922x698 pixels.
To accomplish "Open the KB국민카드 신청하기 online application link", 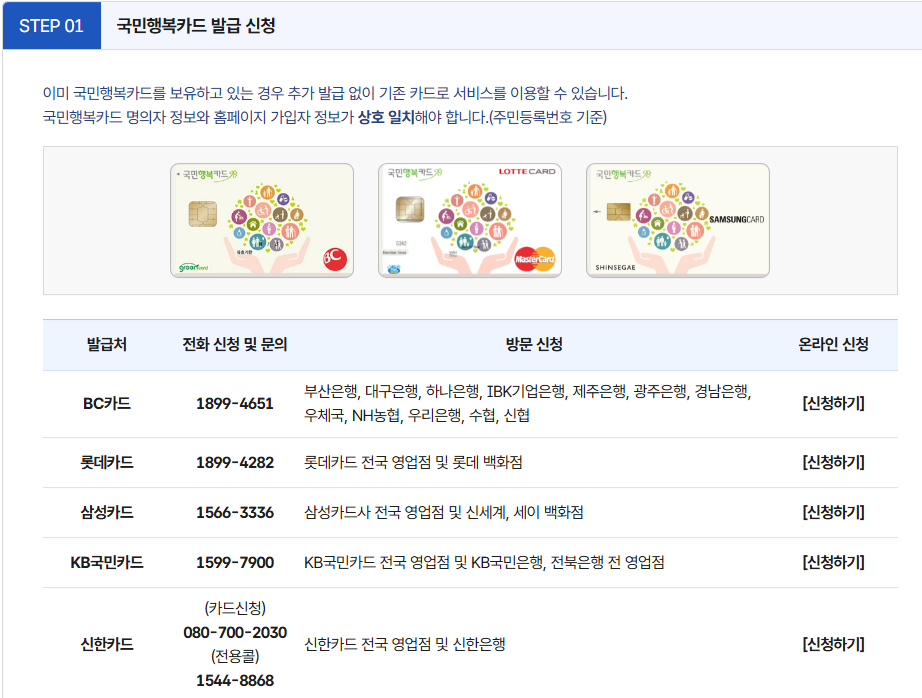I will pos(833,562).
